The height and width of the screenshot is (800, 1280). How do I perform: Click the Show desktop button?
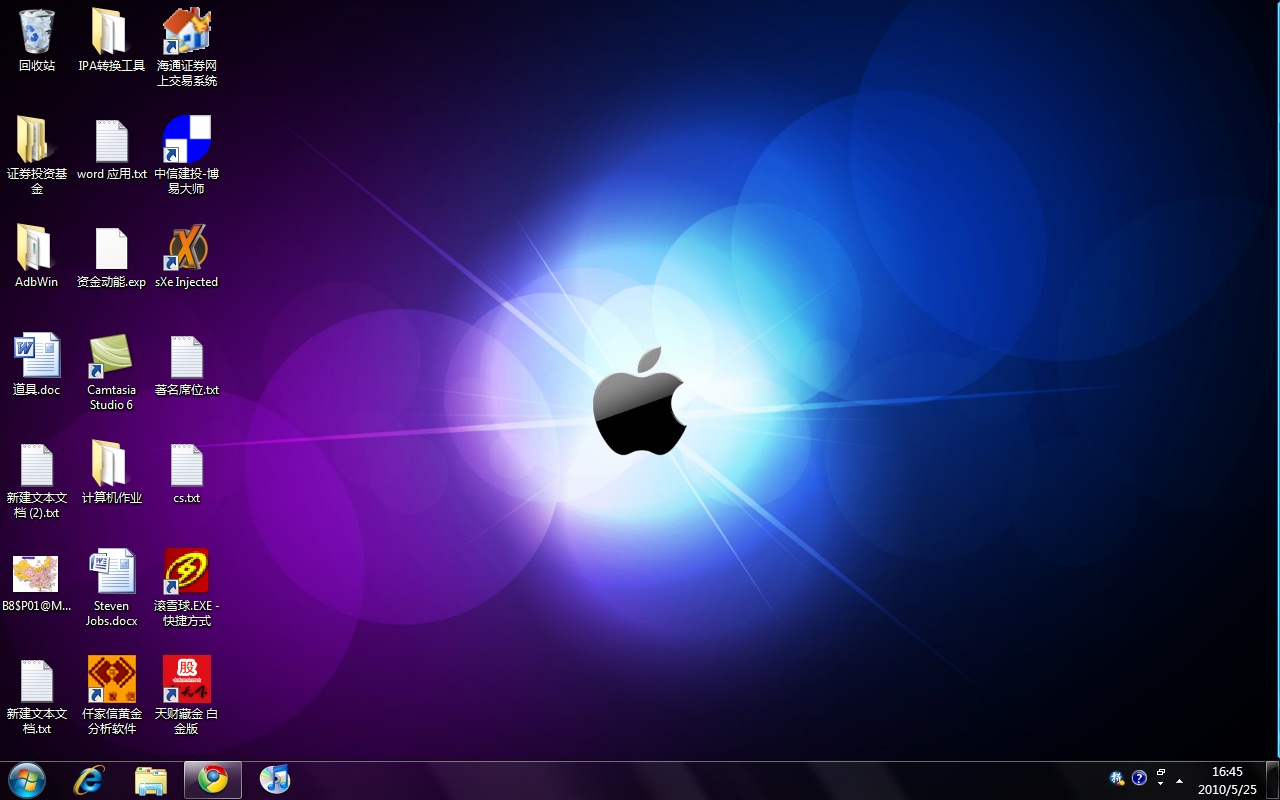pyautogui.click(x=1272, y=780)
